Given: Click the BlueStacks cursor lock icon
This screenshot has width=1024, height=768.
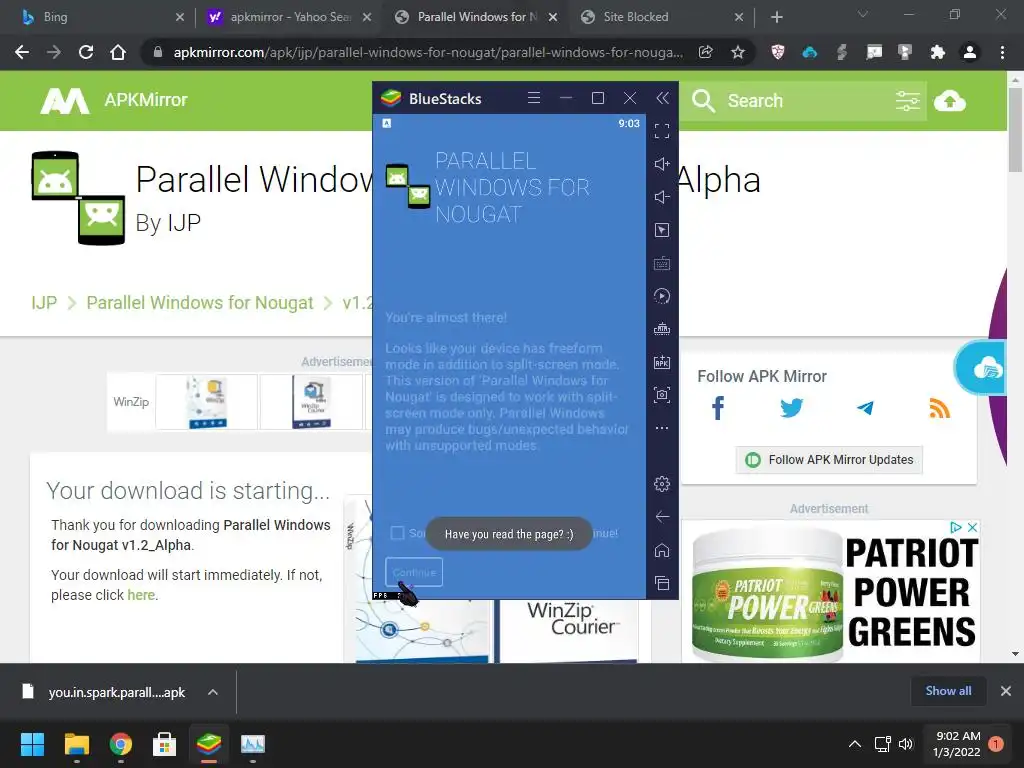Looking at the screenshot, I should pos(662,230).
